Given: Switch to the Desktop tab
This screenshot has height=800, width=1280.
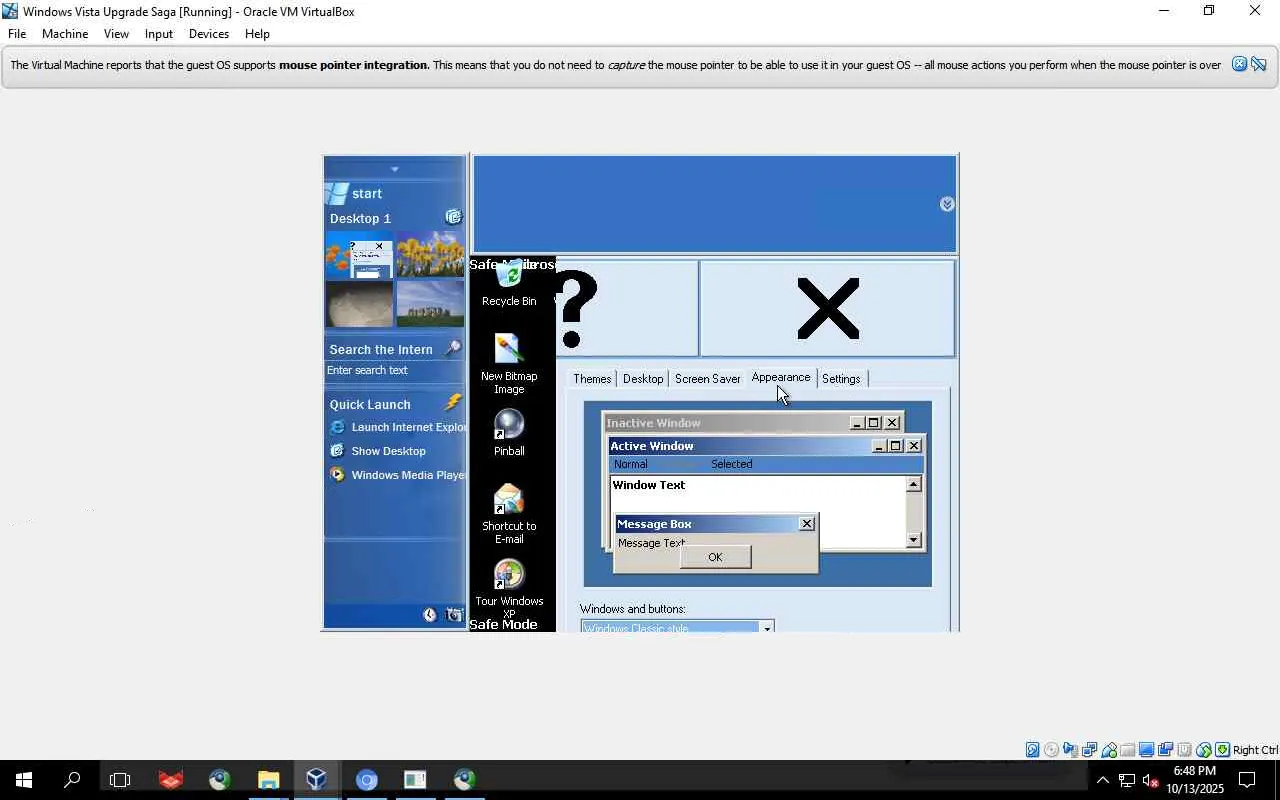Looking at the screenshot, I should click(x=643, y=379).
